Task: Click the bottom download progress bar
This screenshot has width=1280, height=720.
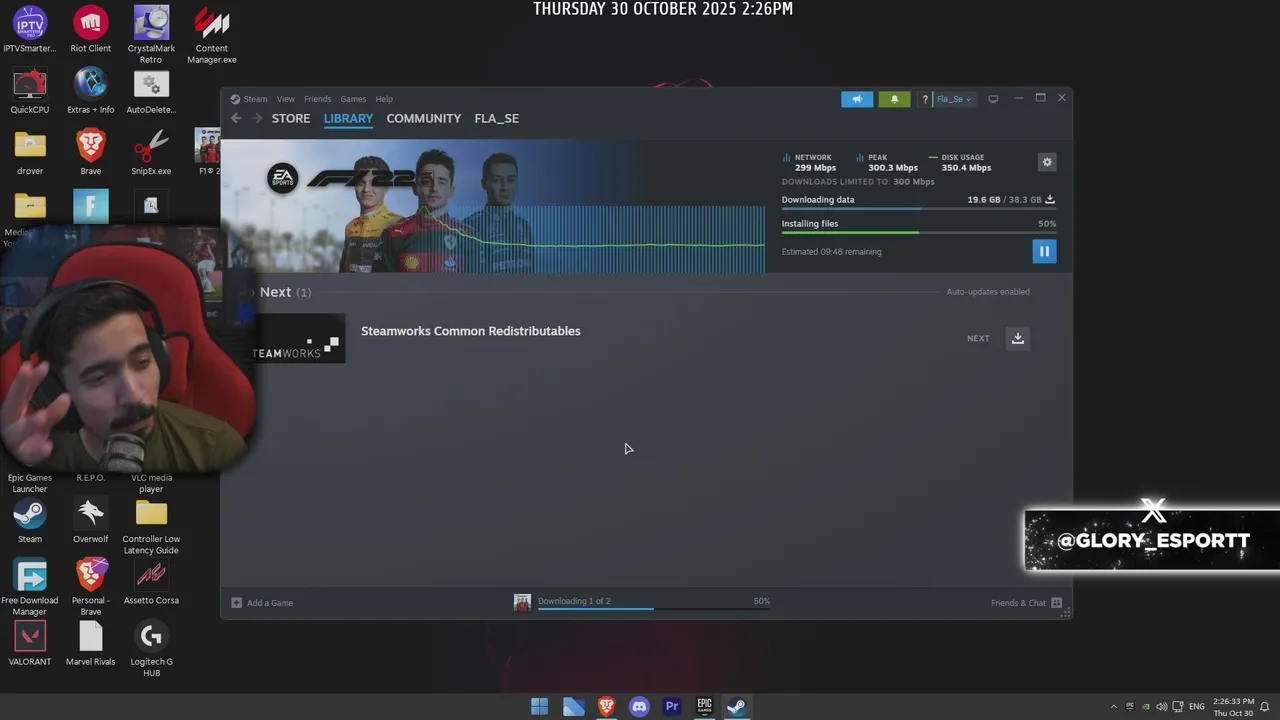Action: (654, 608)
